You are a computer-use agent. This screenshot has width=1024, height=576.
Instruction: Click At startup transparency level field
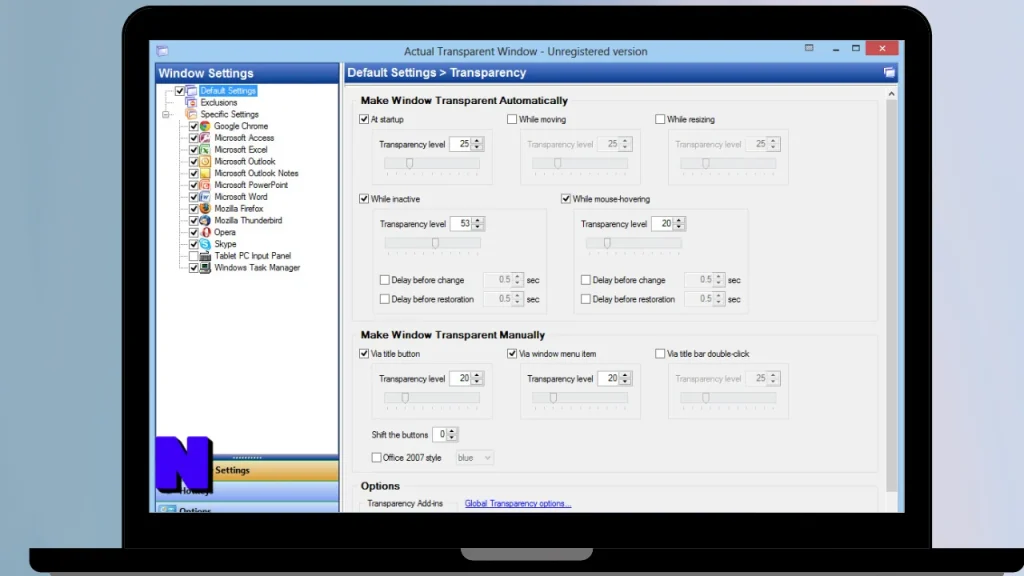click(x=460, y=144)
